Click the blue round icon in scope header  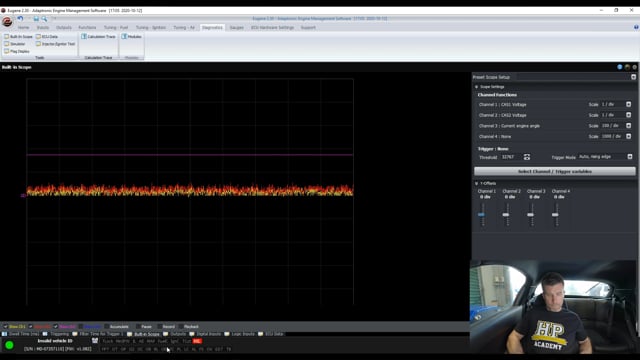point(620,67)
